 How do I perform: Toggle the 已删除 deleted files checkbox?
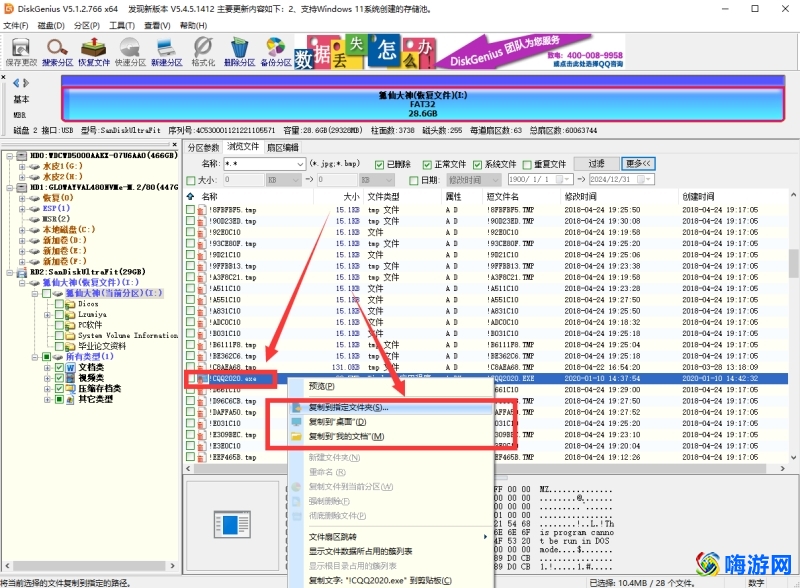click(x=379, y=164)
